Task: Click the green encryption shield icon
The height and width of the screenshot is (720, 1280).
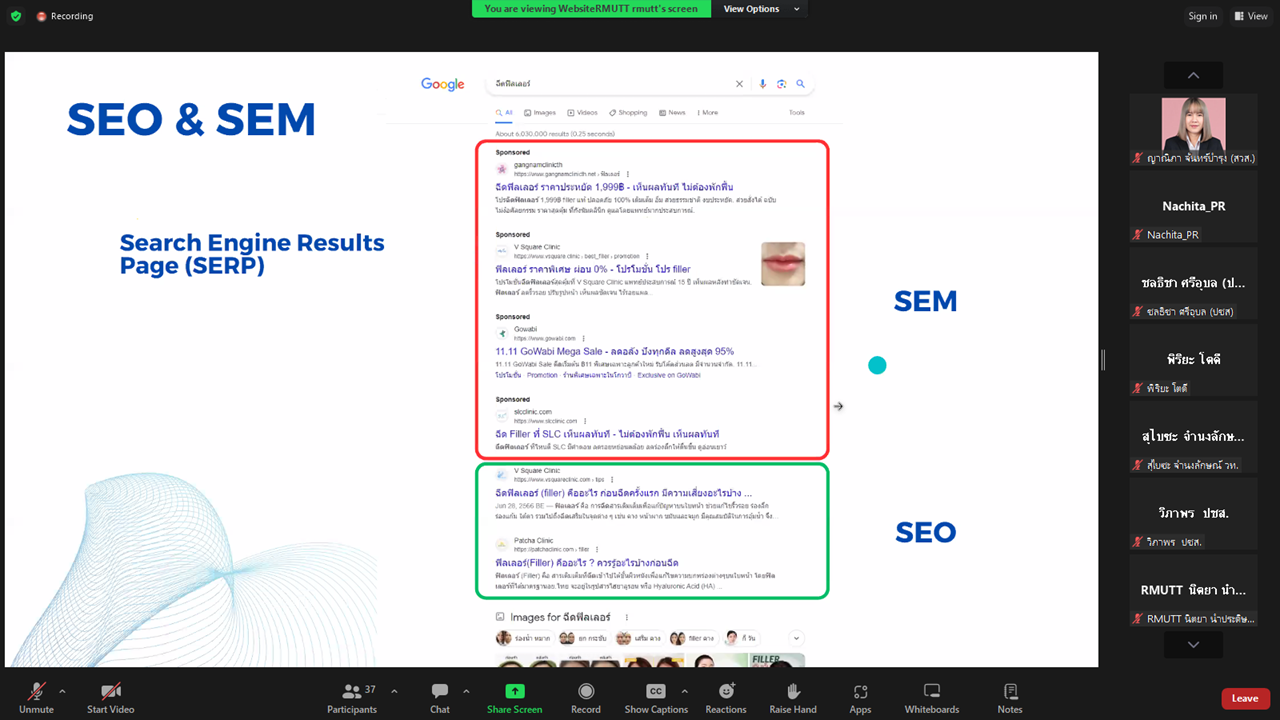Action: coord(15,16)
